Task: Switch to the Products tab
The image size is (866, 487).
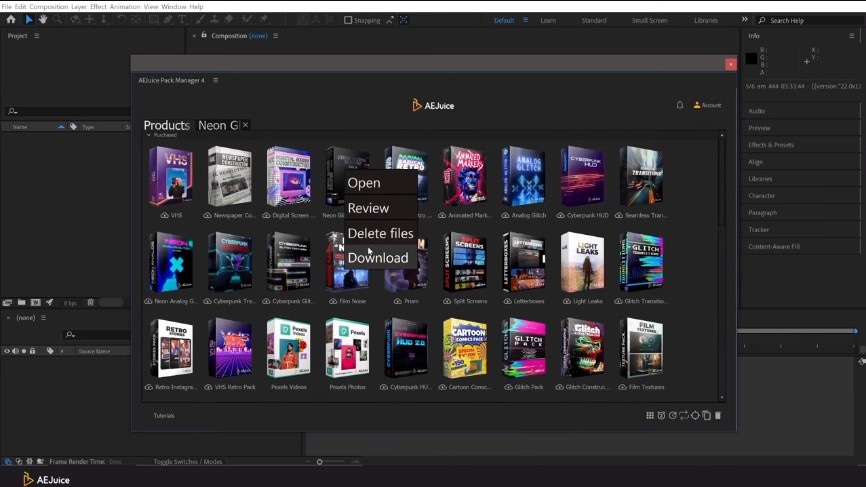Action: 166,125
